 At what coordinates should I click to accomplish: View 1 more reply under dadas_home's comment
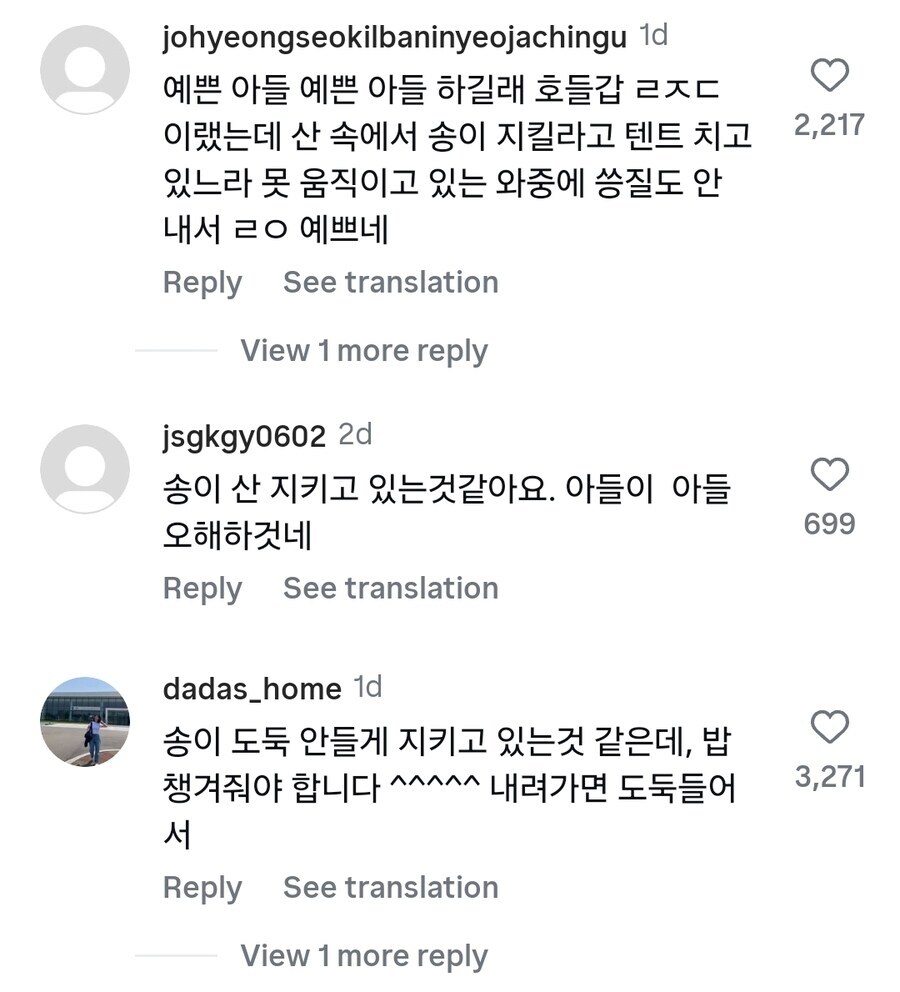tap(362, 955)
